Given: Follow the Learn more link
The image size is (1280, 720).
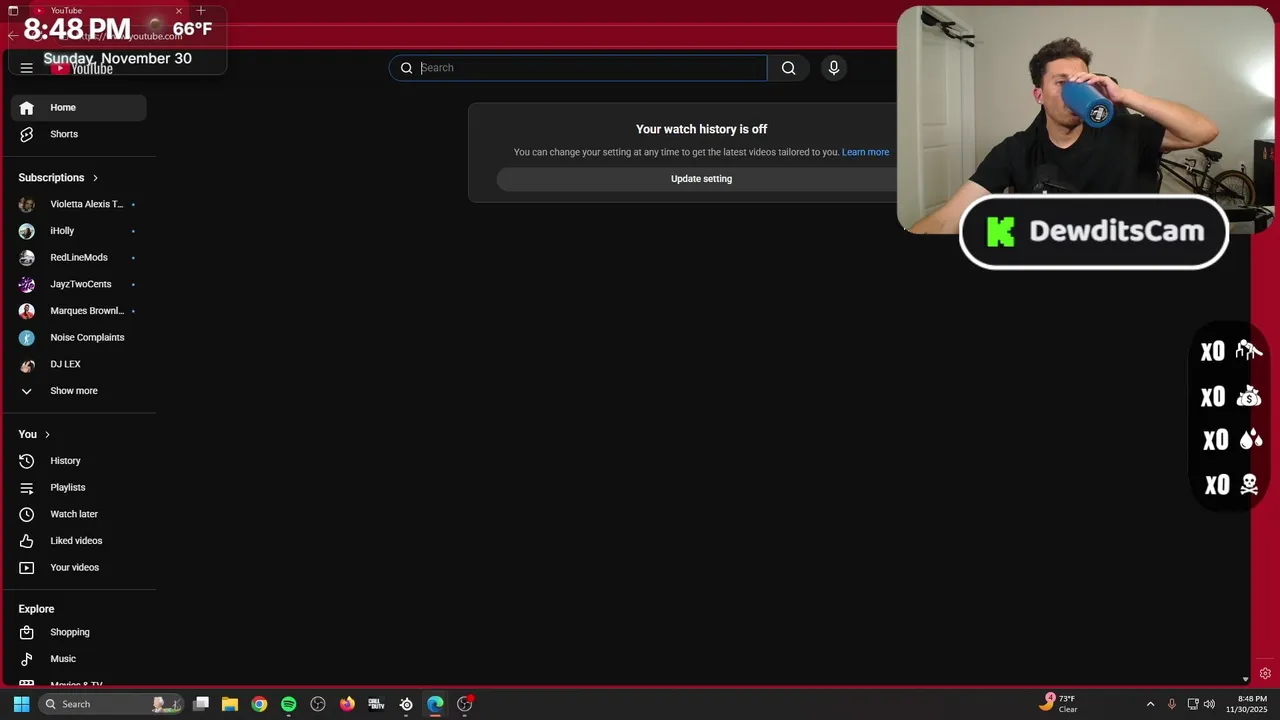Looking at the screenshot, I should tap(865, 152).
